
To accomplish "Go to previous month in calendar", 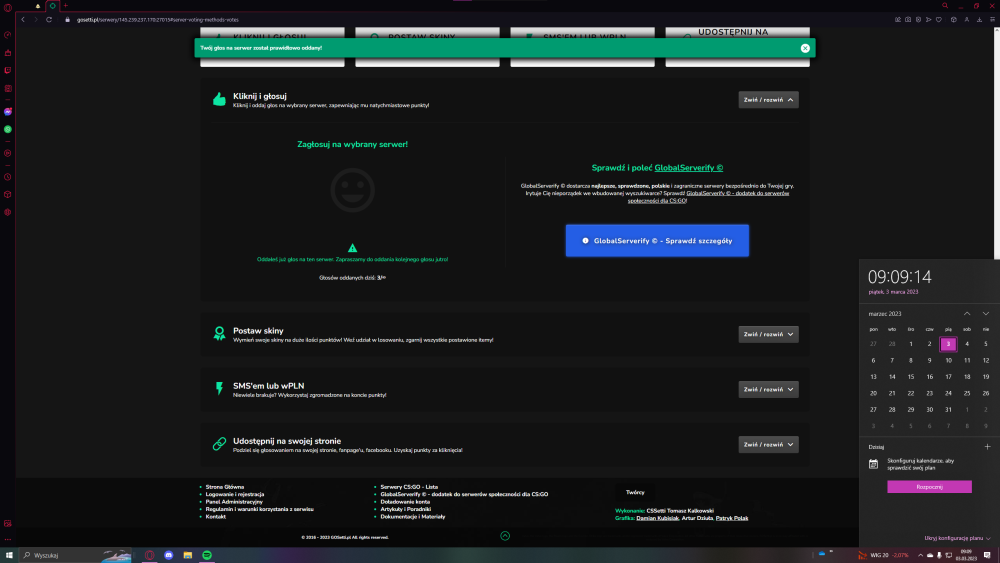I will pyautogui.click(x=967, y=314).
